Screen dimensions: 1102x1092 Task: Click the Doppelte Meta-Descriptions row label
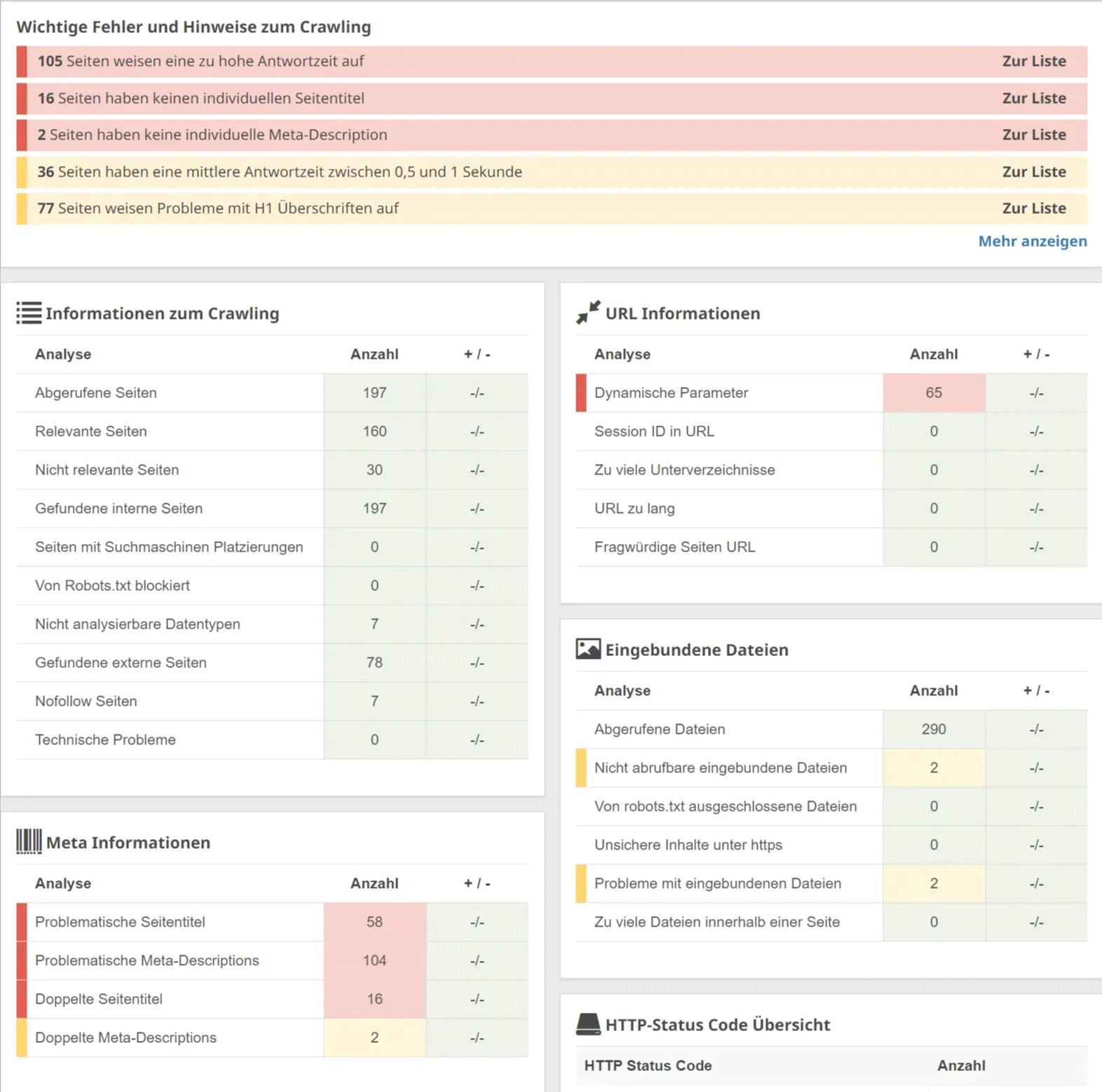(x=125, y=1037)
